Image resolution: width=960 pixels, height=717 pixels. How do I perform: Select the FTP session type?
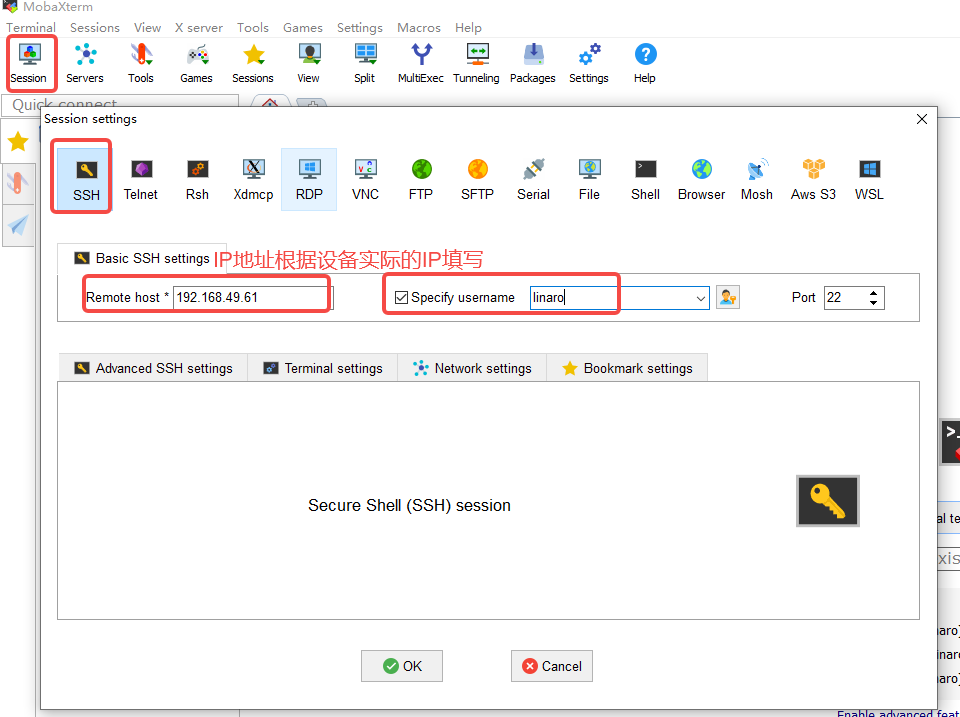[421, 179]
